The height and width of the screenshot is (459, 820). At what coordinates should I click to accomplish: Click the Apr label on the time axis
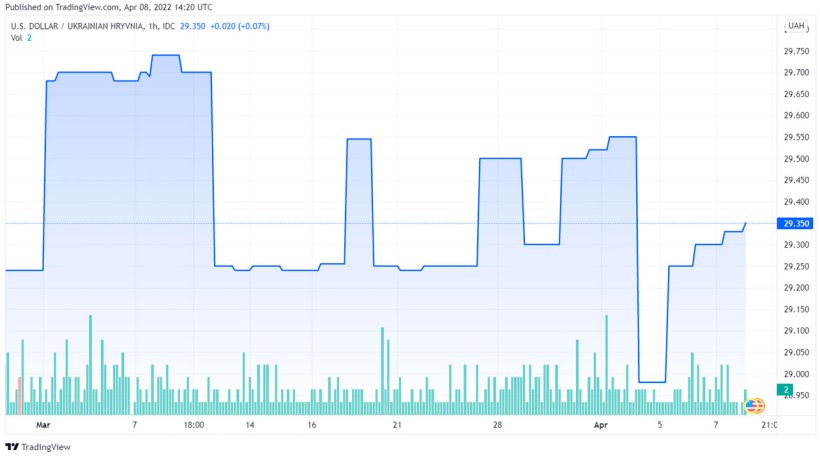click(x=603, y=424)
